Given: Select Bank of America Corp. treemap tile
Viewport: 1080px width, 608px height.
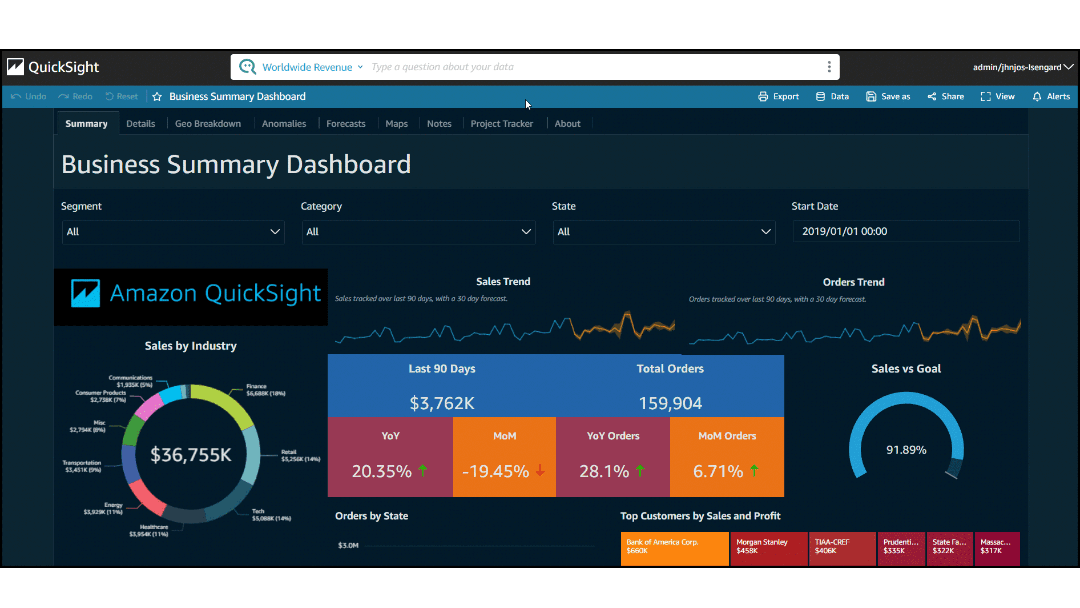Looking at the screenshot, I should [x=674, y=549].
